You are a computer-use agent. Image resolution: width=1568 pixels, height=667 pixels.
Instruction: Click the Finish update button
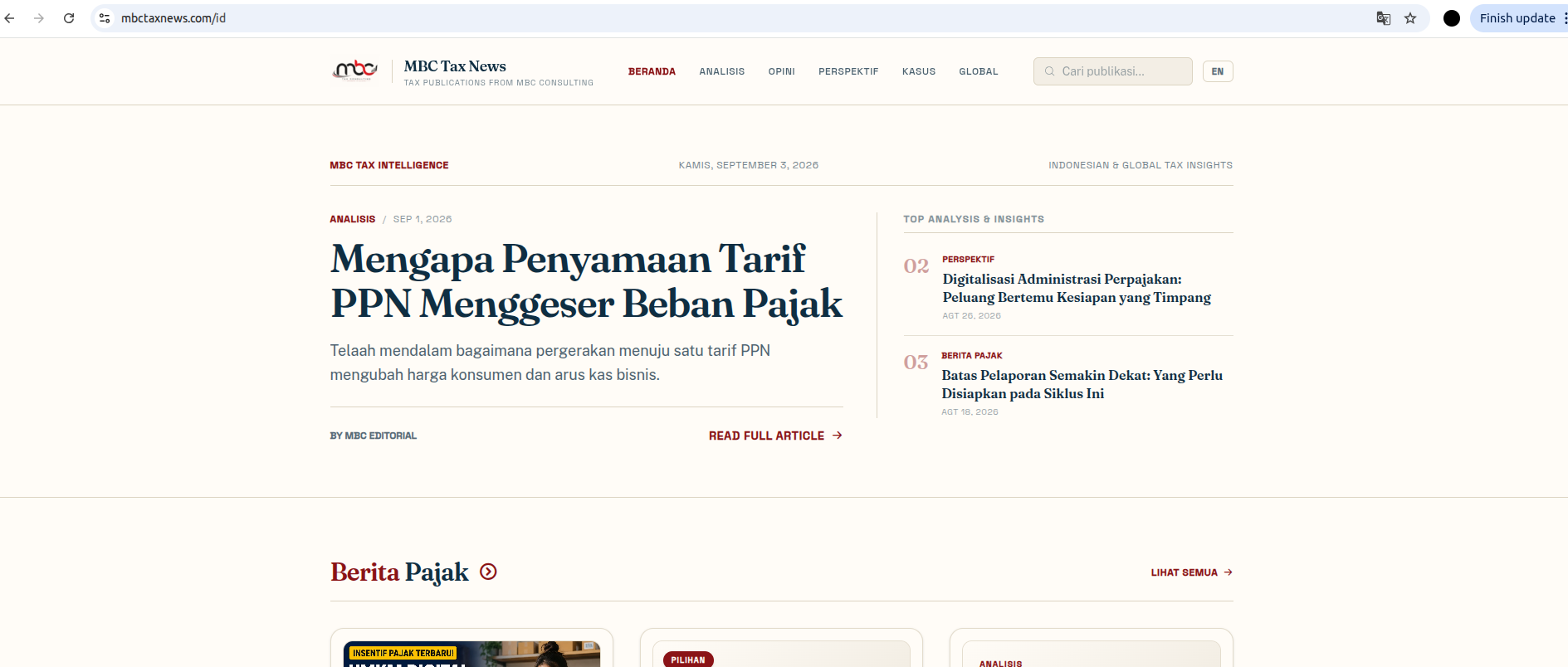click(x=1517, y=18)
